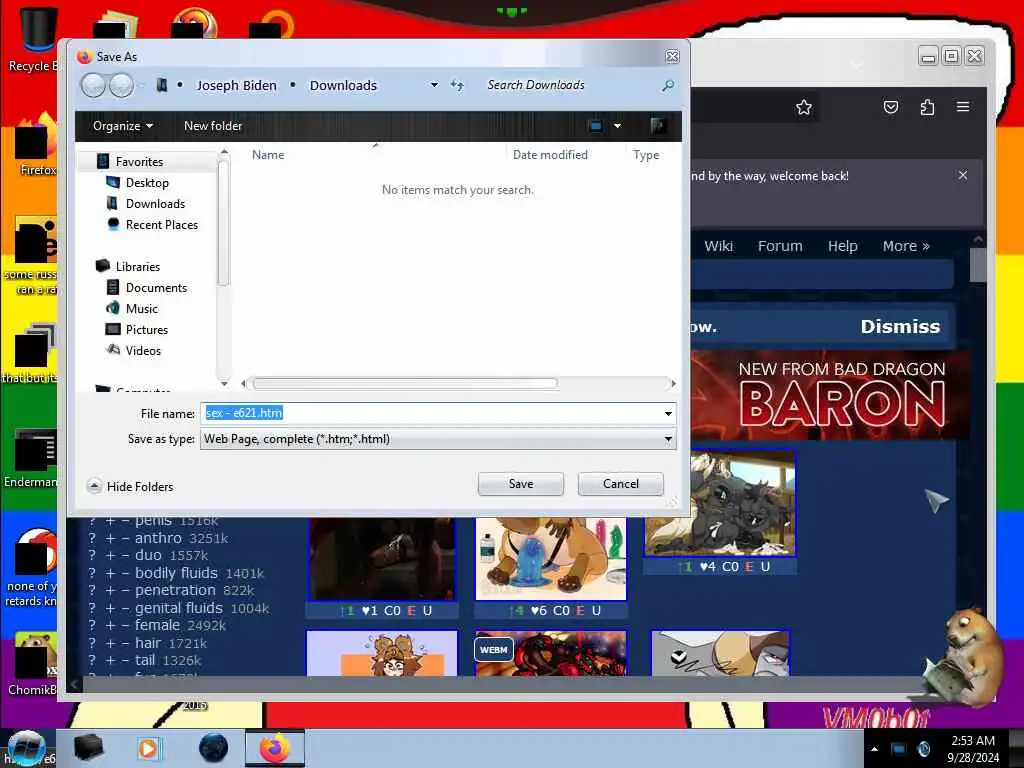Switch to Firefox on the taskbar

(x=275, y=748)
